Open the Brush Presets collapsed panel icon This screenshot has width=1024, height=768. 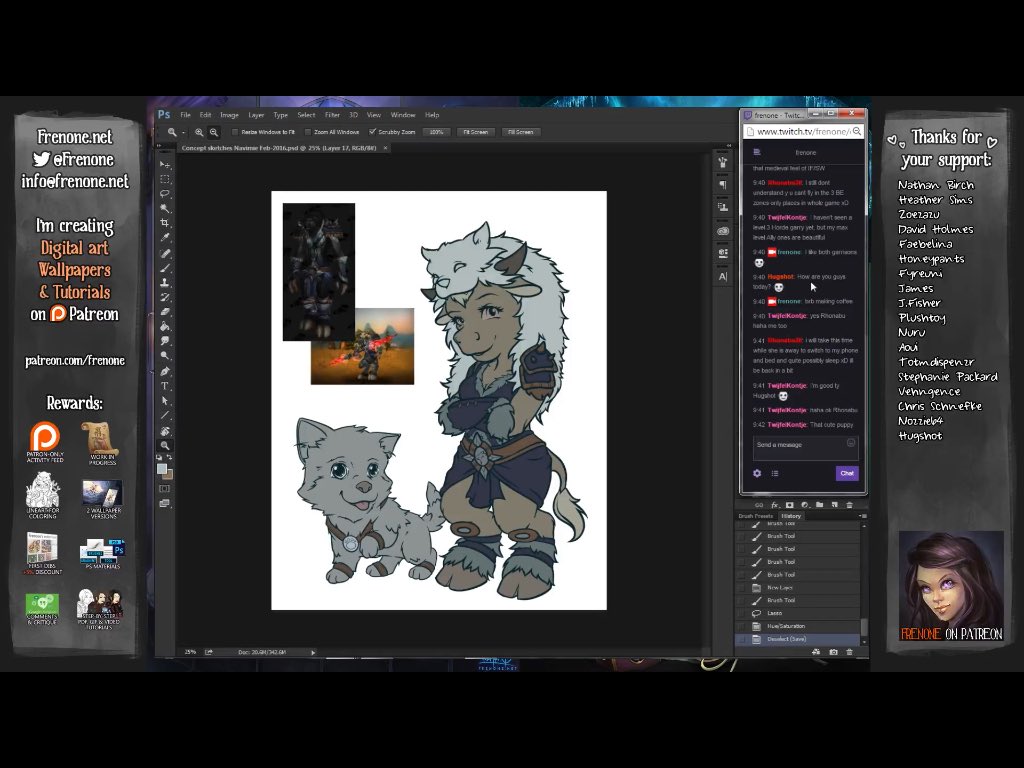point(723,162)
